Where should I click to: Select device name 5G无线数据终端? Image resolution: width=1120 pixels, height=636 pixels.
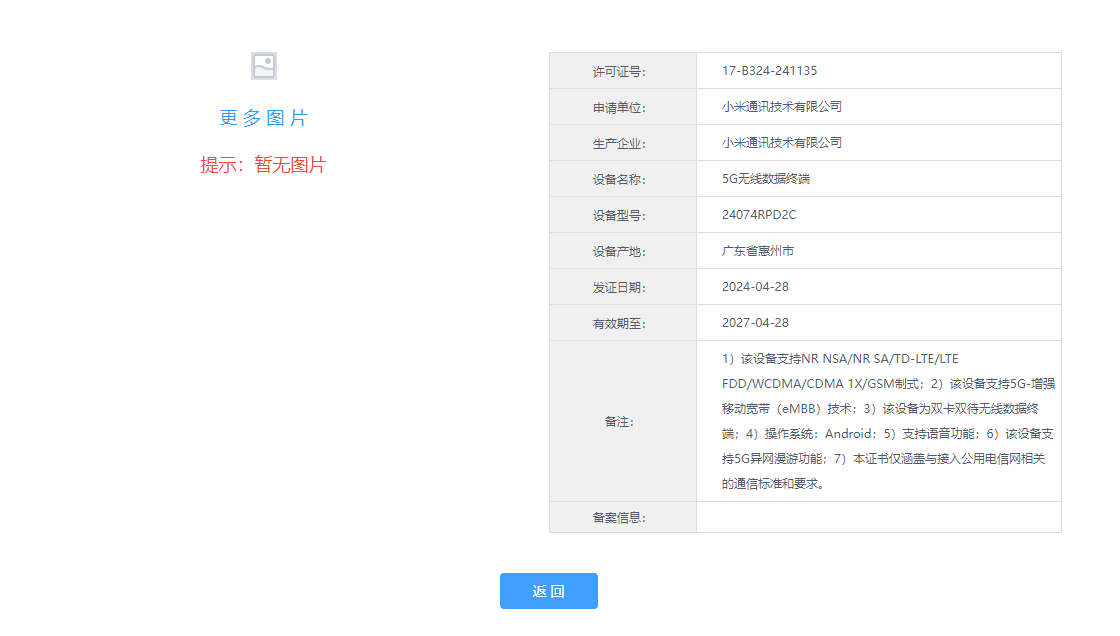tap(766, 179)
